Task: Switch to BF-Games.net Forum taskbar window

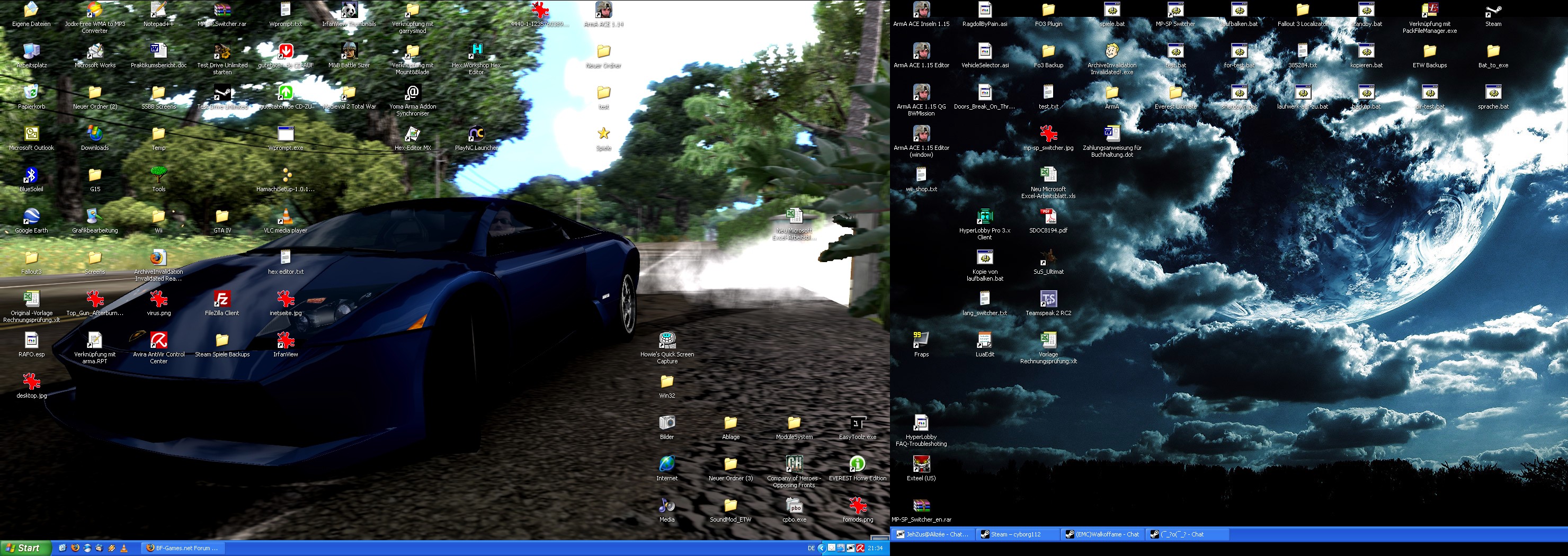Action: (x=183, y=548)
